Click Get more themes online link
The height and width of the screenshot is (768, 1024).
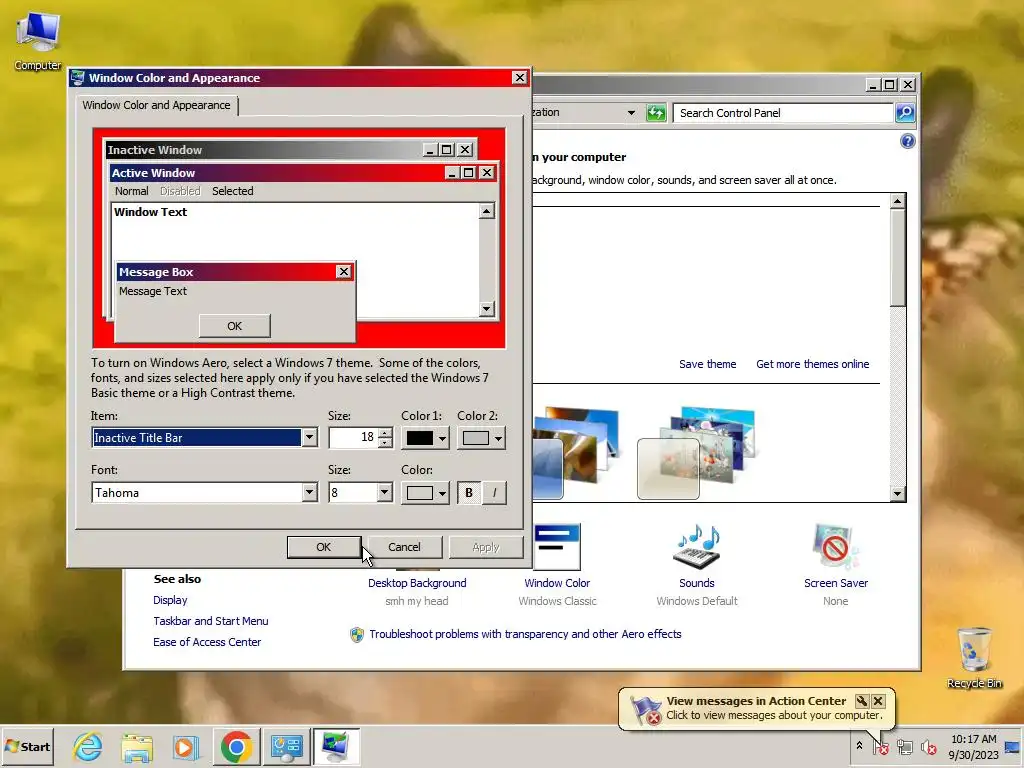tap(812, 364)
